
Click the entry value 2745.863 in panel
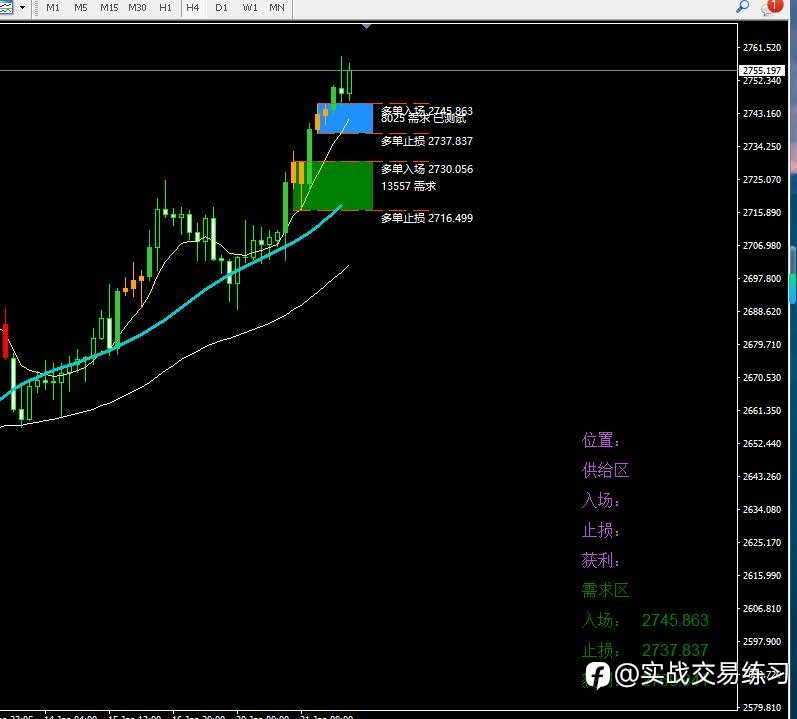675,620
